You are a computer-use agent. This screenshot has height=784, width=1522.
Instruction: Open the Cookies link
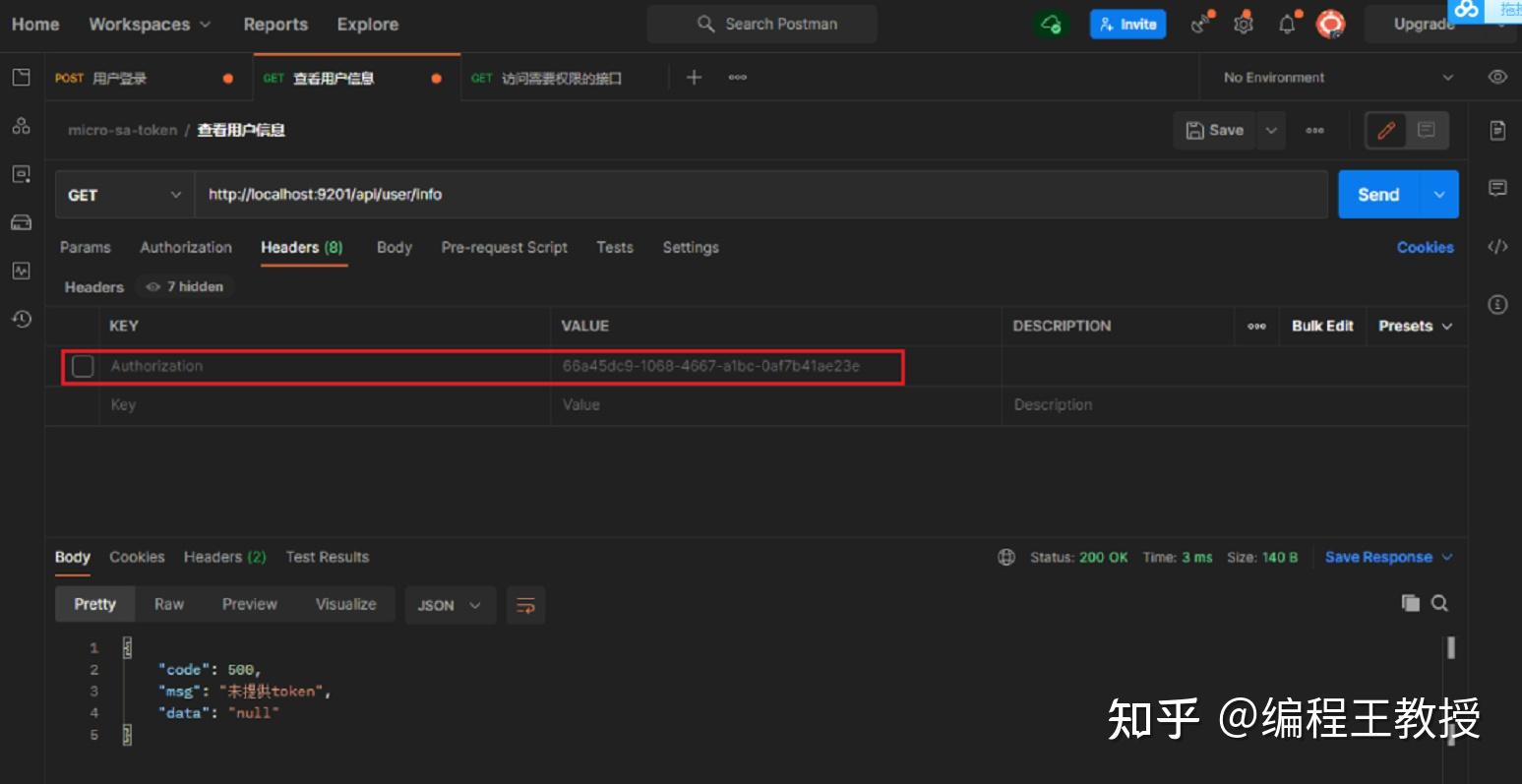click(1425, 247)
